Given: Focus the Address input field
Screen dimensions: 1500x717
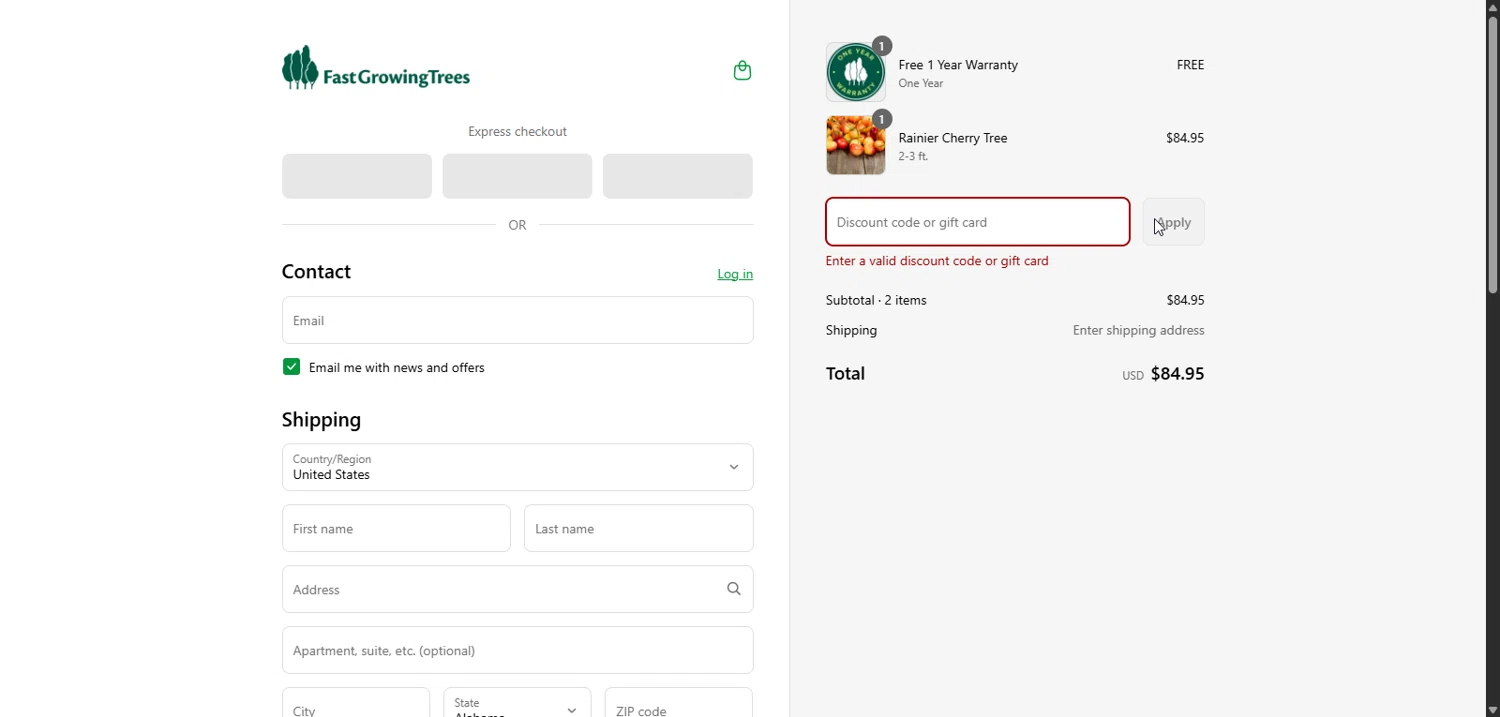Looking at the screenshot, I should (x=518, y=589).
